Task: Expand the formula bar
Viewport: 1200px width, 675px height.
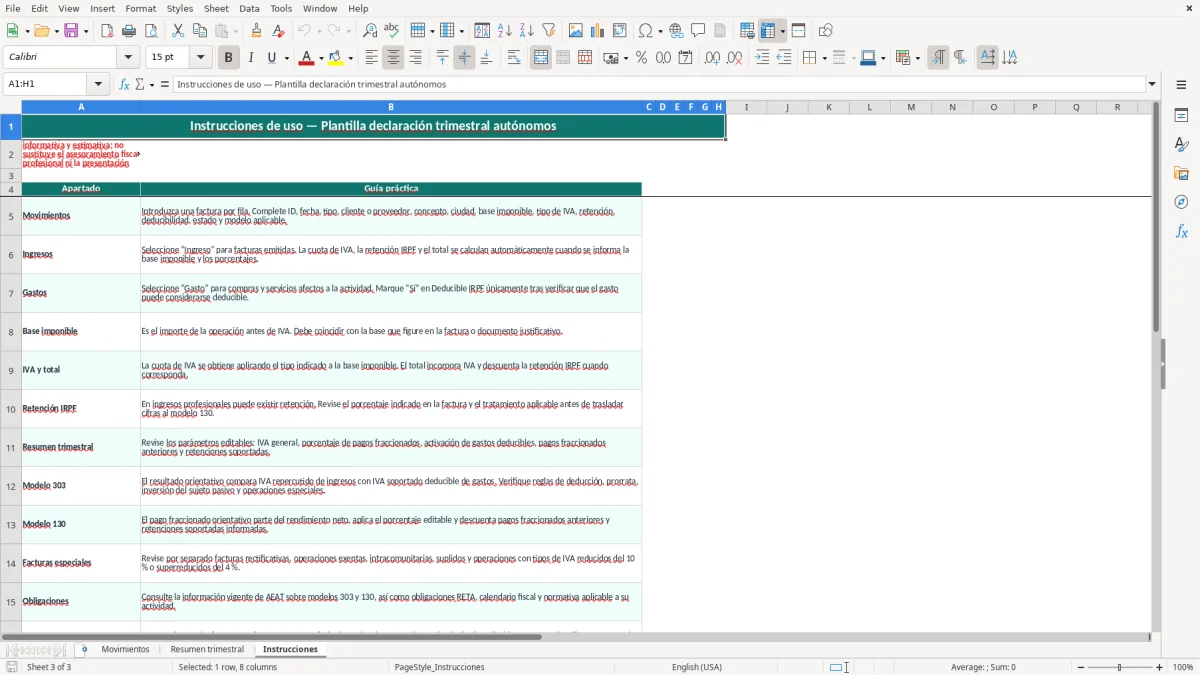Action: point(1152,84)
